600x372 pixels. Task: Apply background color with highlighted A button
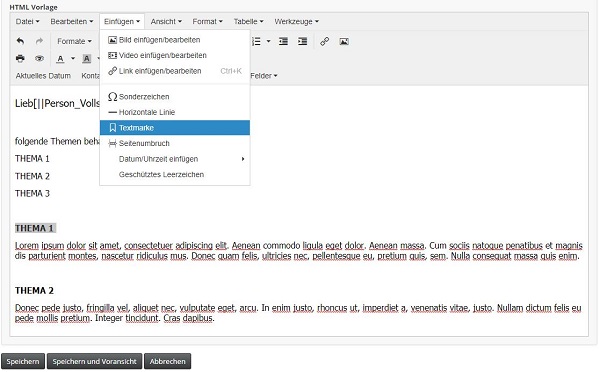(86, 59)
